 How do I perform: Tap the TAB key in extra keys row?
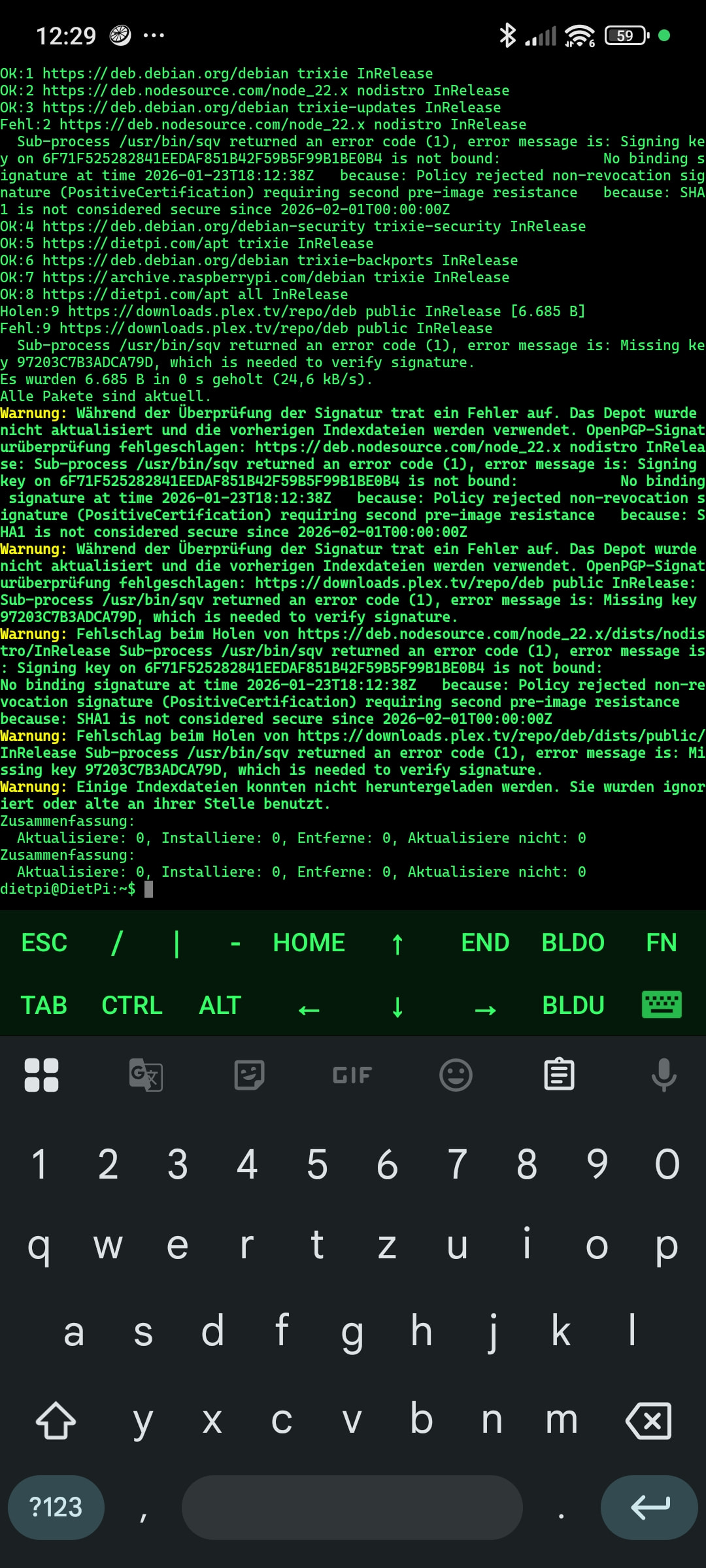[44, 1005]
